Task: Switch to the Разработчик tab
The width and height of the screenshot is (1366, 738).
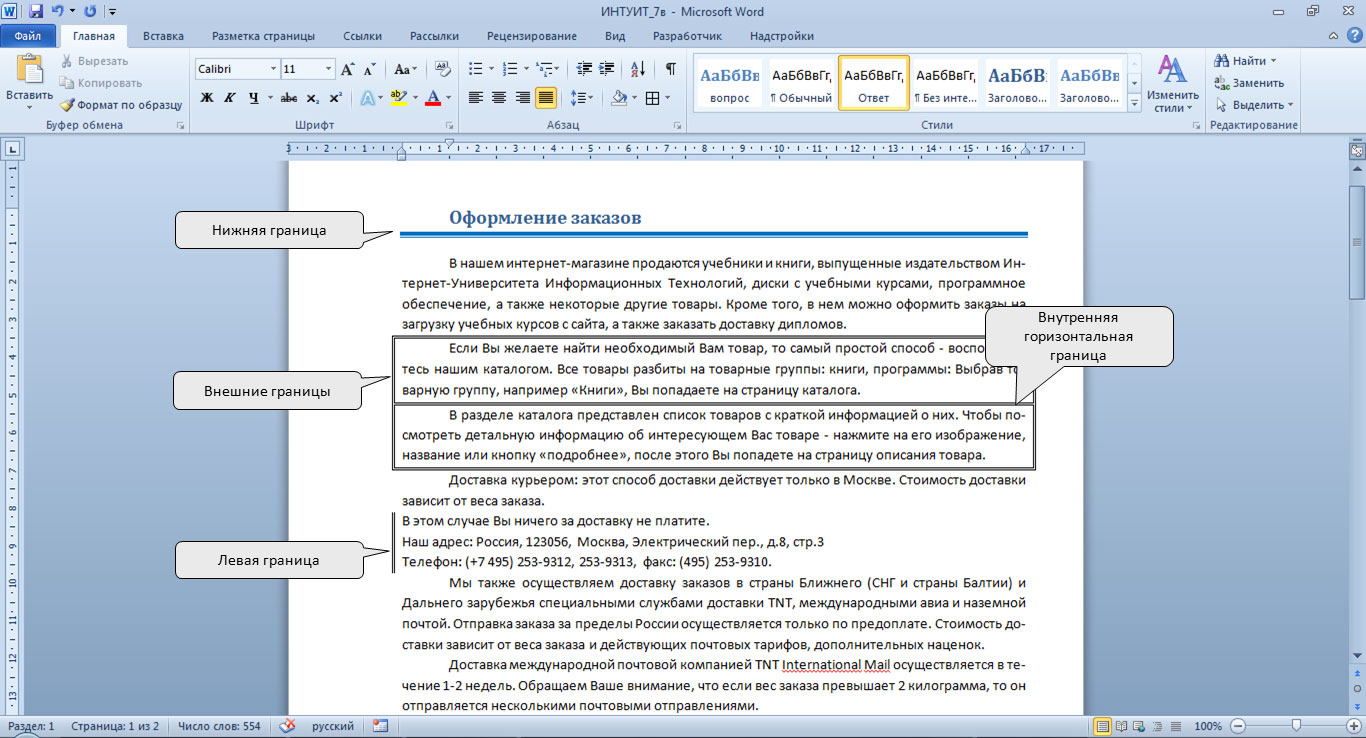Action: pos(687,36)
